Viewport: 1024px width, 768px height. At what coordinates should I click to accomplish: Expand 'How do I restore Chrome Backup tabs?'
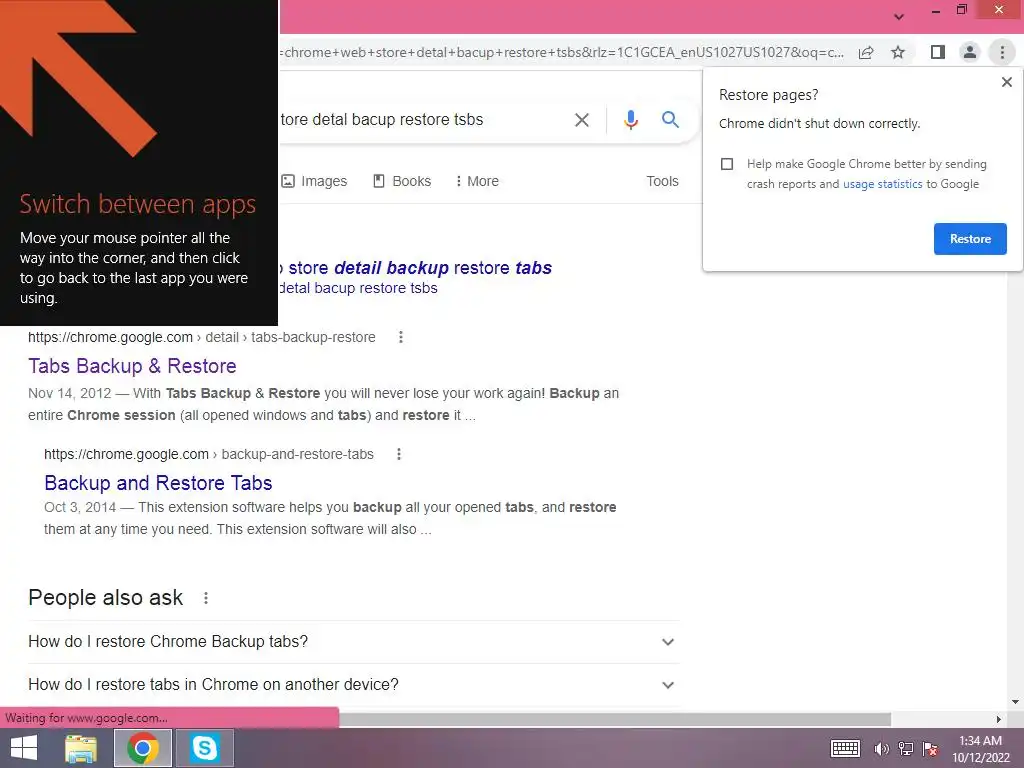[354, 641]
